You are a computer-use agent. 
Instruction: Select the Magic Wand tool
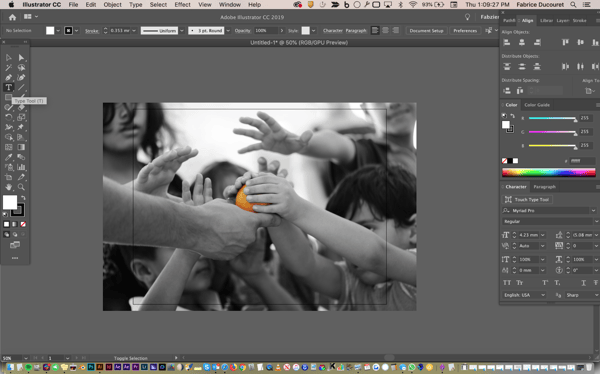pyautogui.click(x=8, y=67)
